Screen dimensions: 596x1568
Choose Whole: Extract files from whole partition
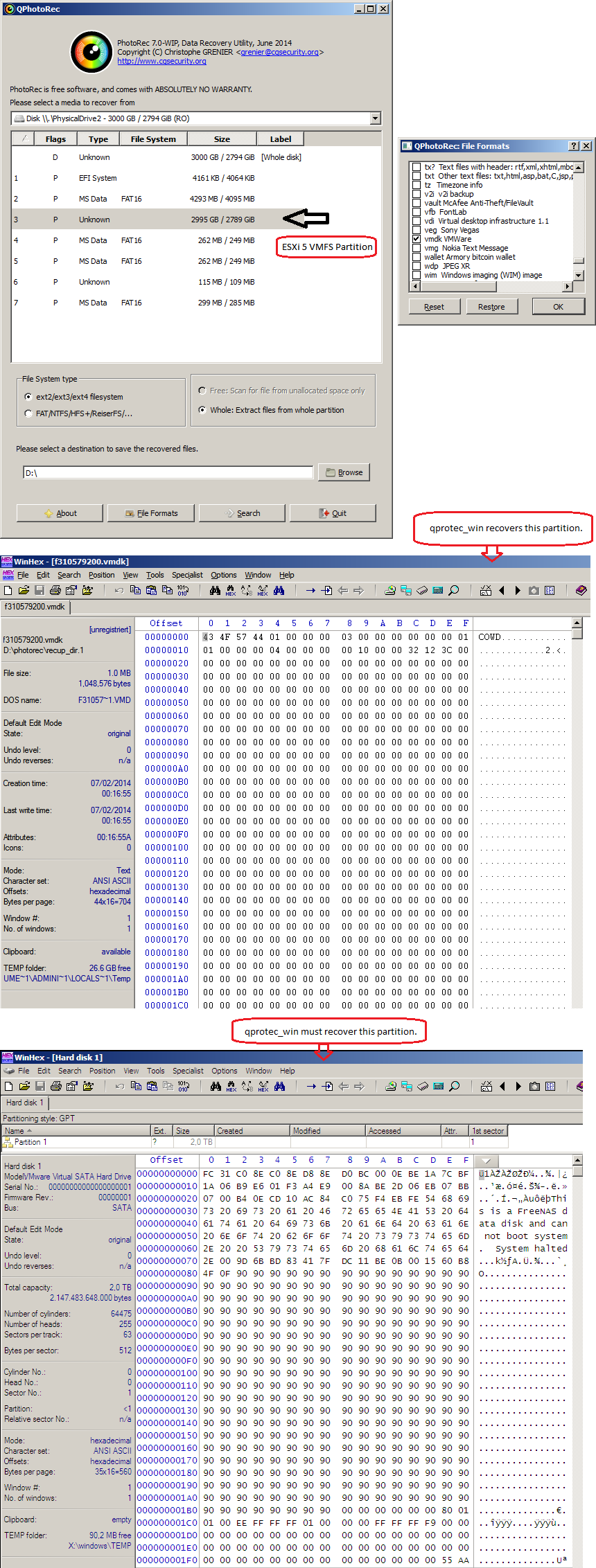tap(202, 410)
